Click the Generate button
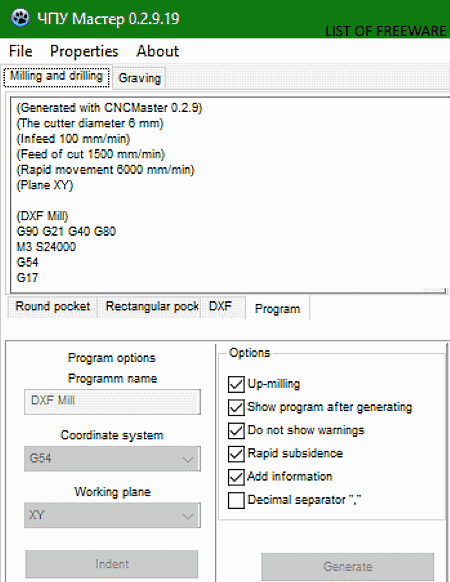Viewport: 450px width, 582px height. click(x=348, y=567)
